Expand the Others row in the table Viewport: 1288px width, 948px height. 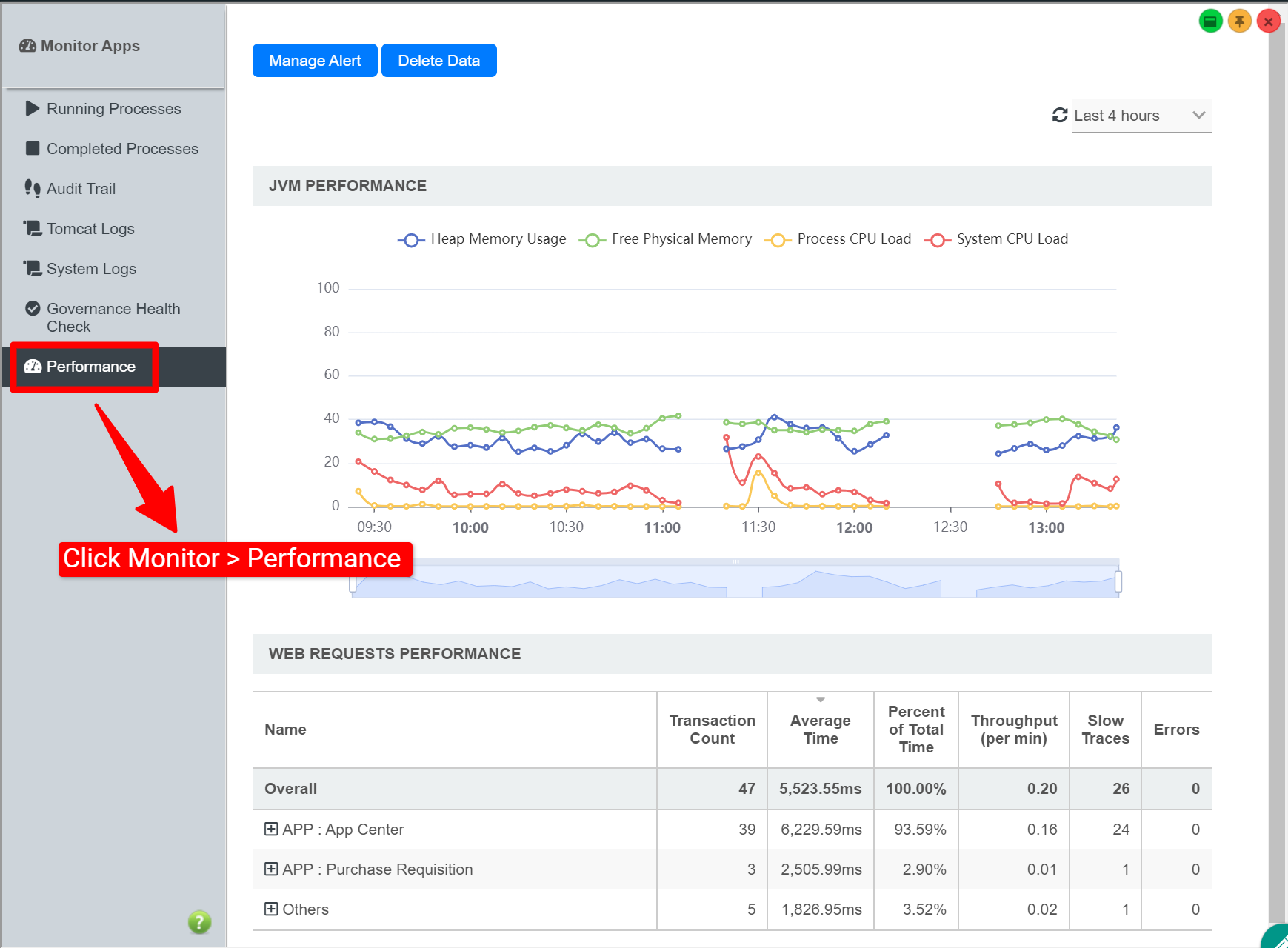(x=271, y=909)
